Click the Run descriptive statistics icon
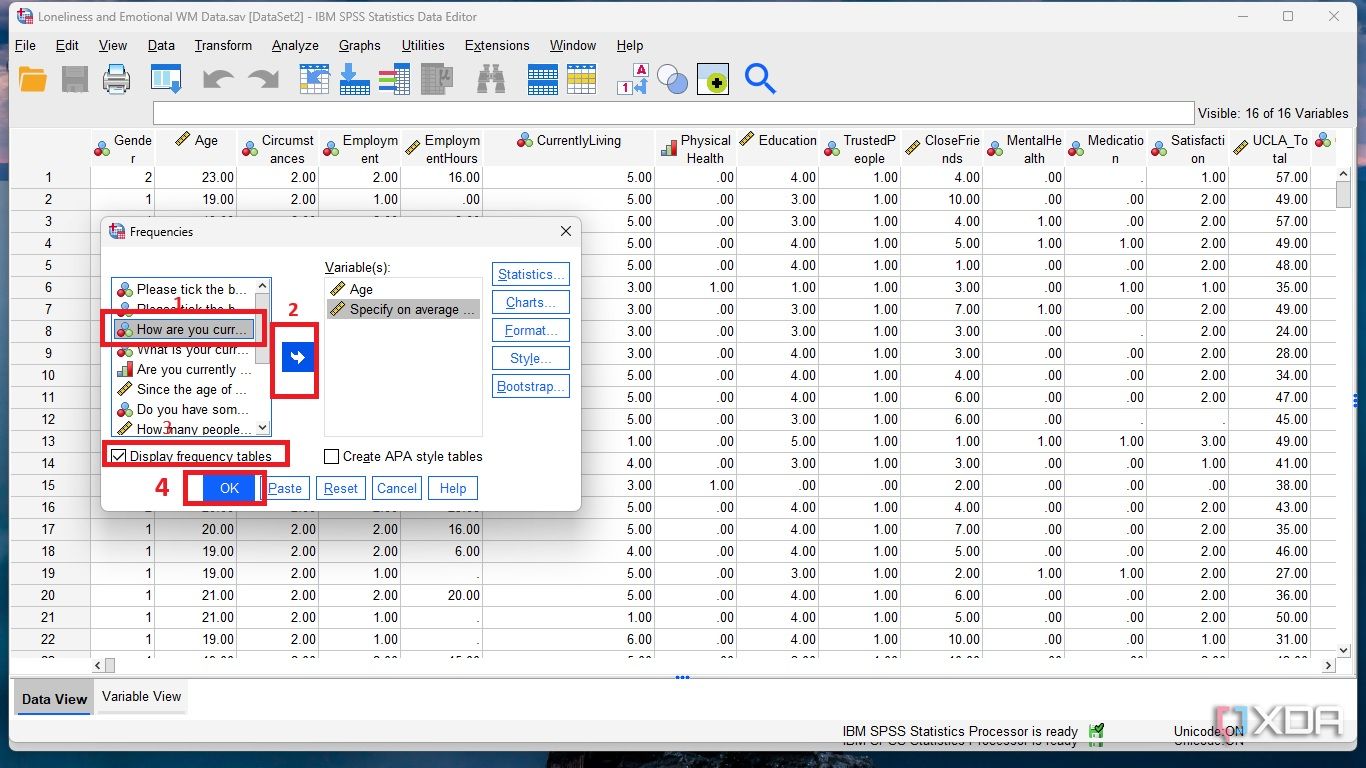This screenshot has height=768, width=1366. (x=437, y=80)
